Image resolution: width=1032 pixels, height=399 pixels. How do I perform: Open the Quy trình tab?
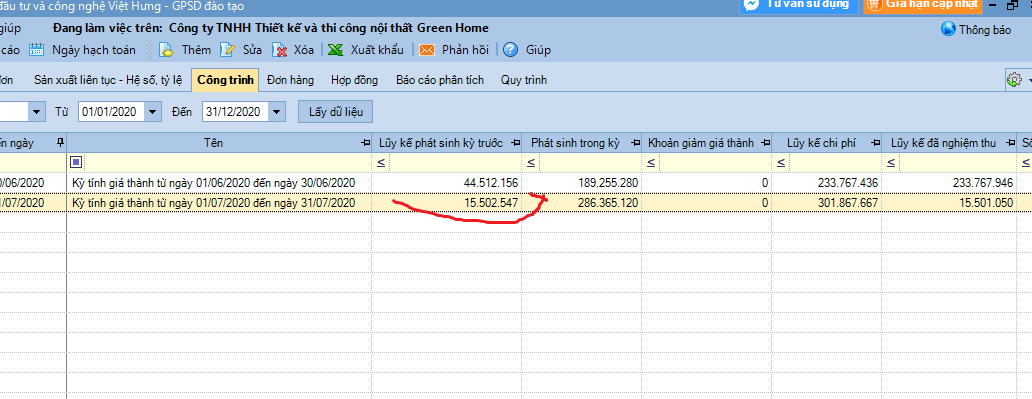(x=523, y=80)
